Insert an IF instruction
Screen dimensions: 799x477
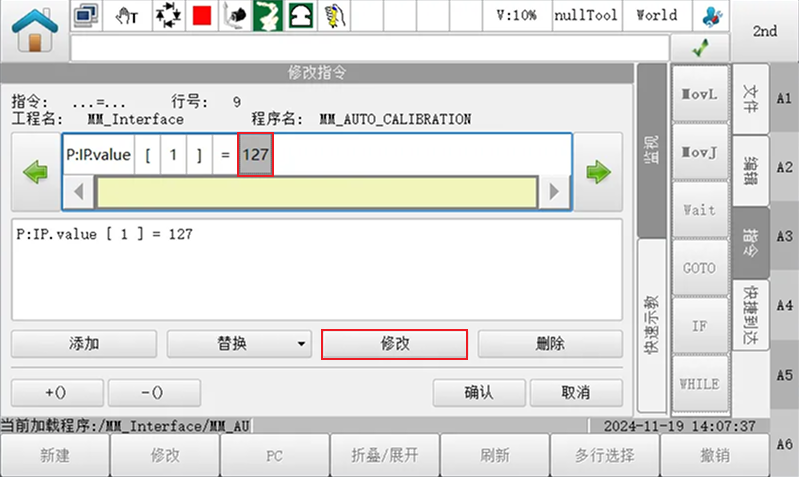(700, 326)
